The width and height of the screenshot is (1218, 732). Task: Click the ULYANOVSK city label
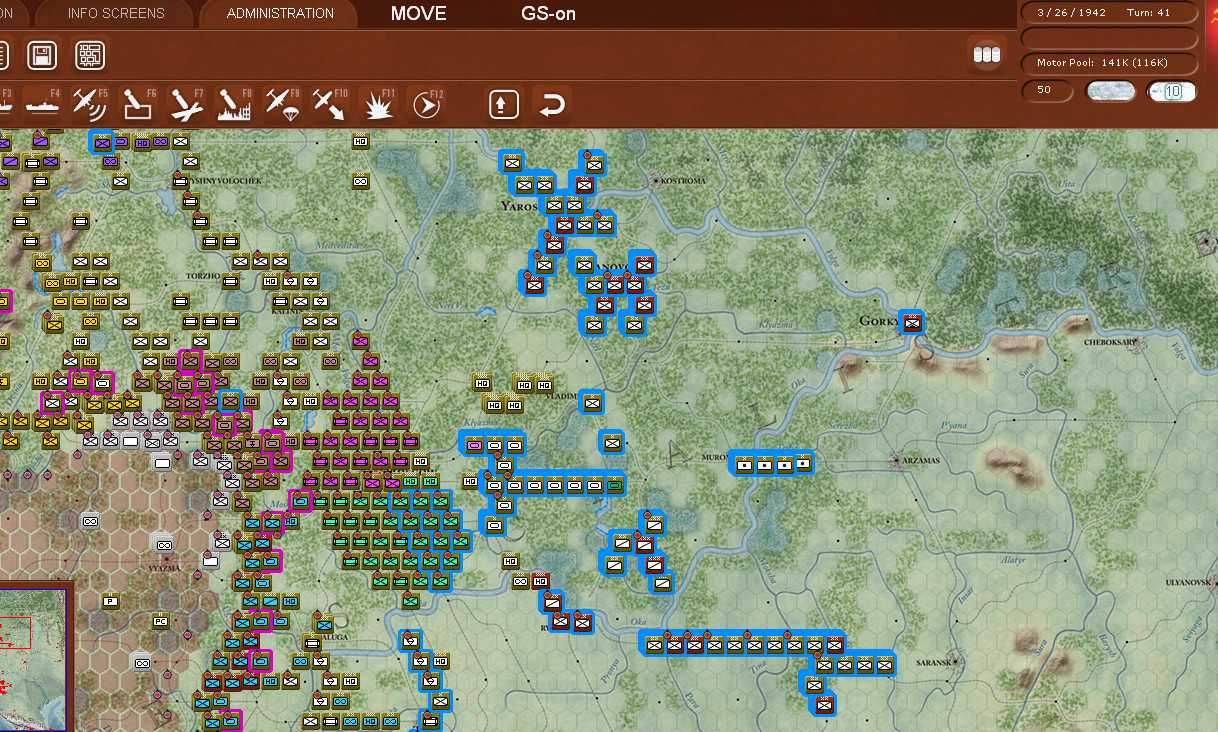(1190, 581)
